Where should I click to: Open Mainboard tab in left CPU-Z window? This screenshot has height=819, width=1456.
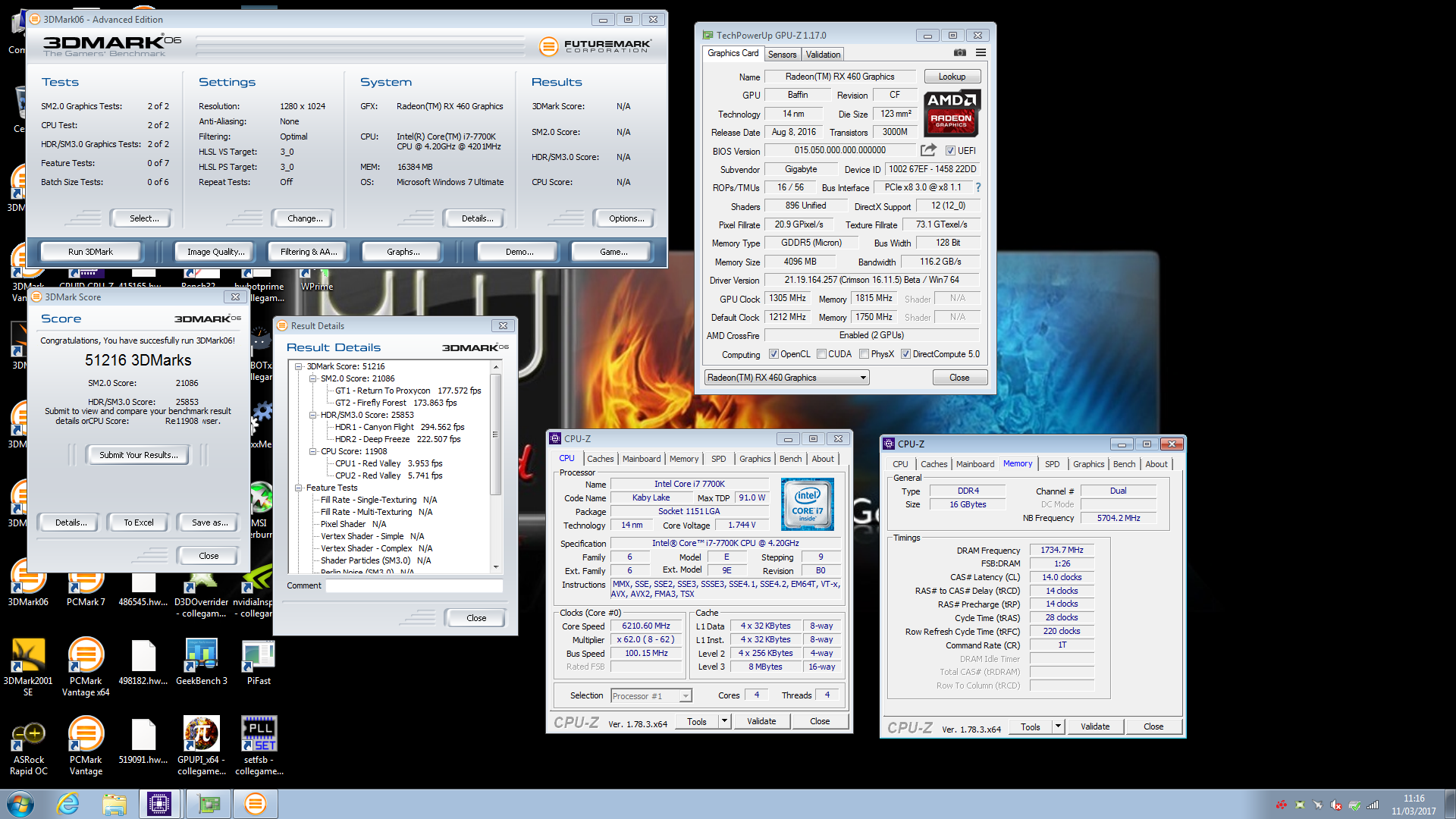click(x=642, y=459)
